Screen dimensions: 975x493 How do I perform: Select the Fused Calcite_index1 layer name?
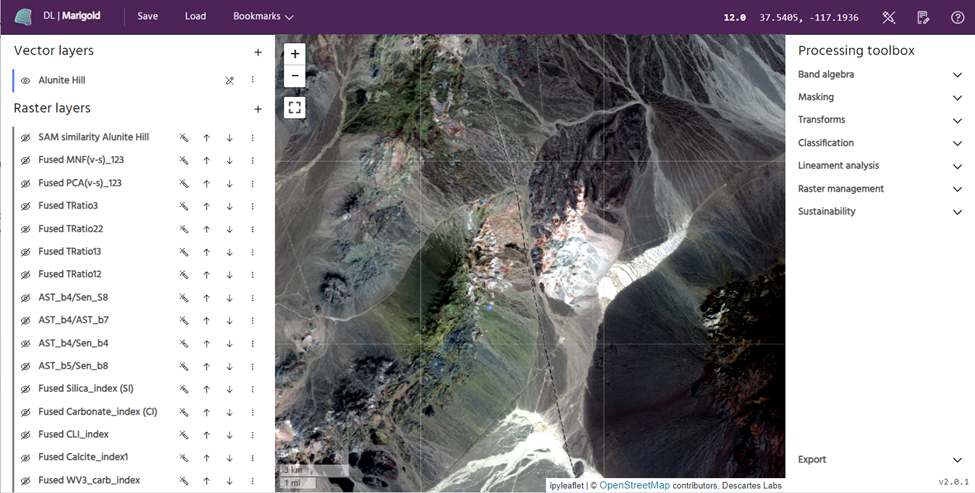(83, 457)
